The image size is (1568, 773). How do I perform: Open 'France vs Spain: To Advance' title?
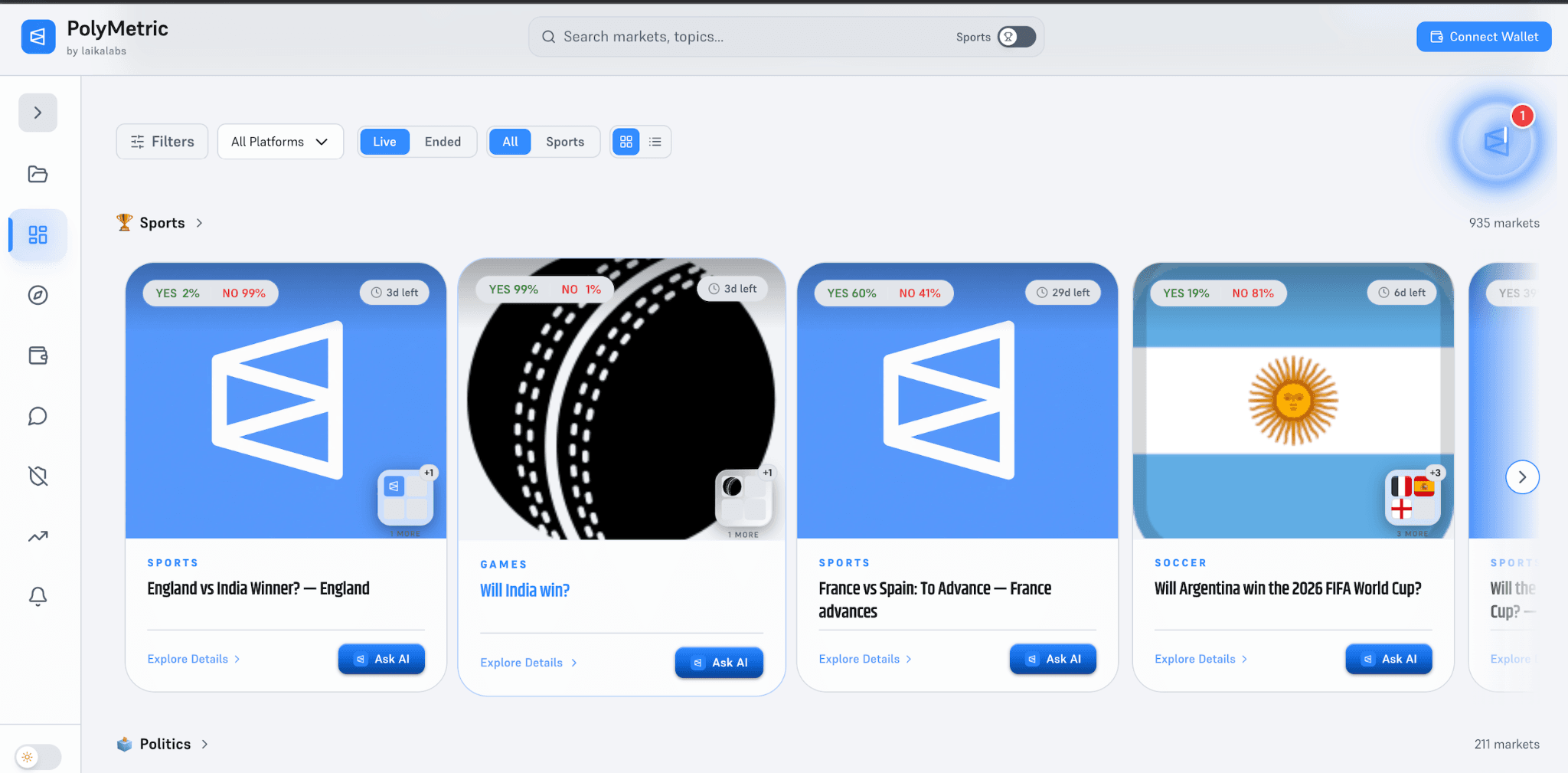click(935, 600)
